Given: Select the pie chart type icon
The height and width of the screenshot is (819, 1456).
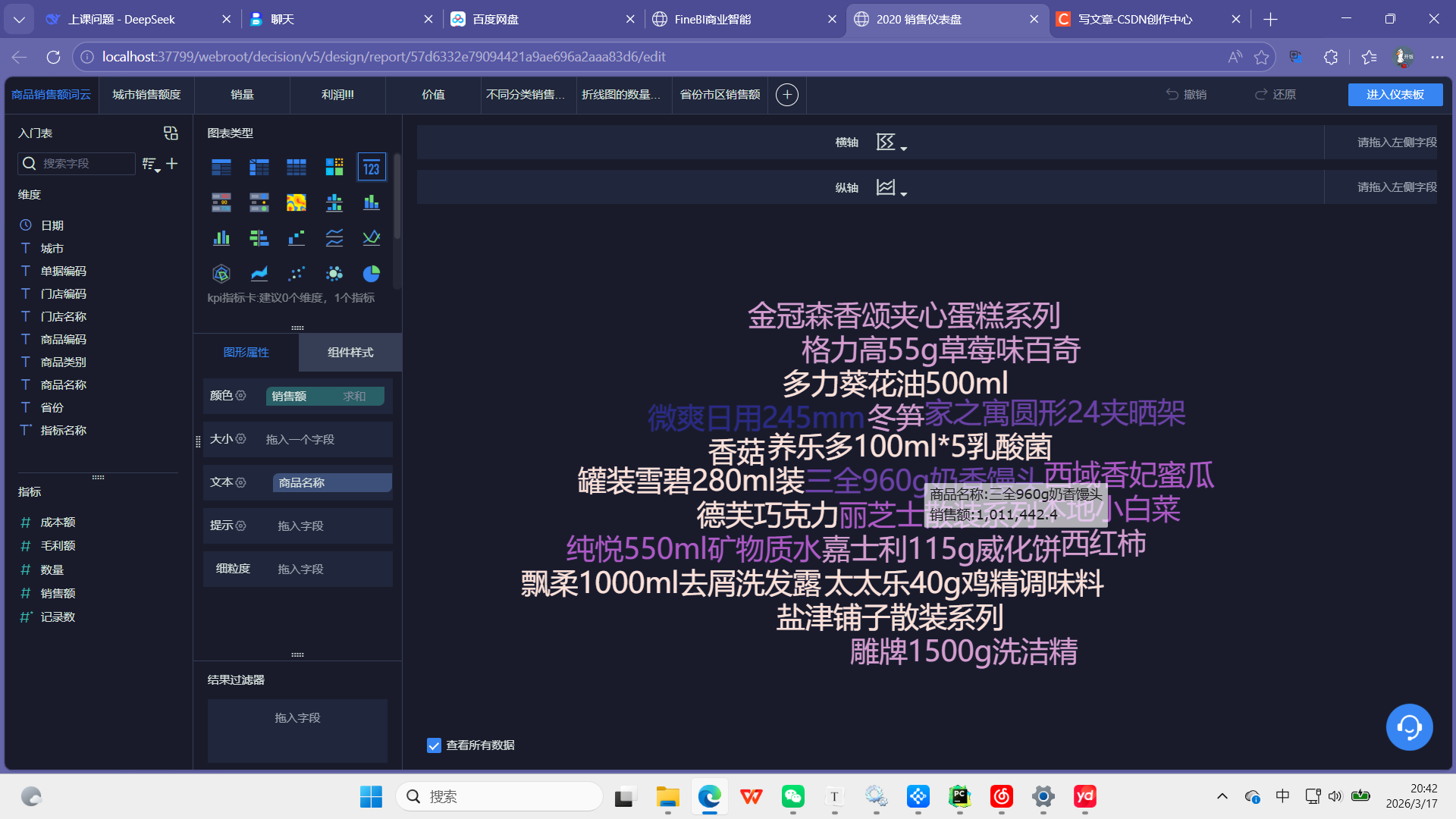Looking at the screenshot, I should point(371,274).
